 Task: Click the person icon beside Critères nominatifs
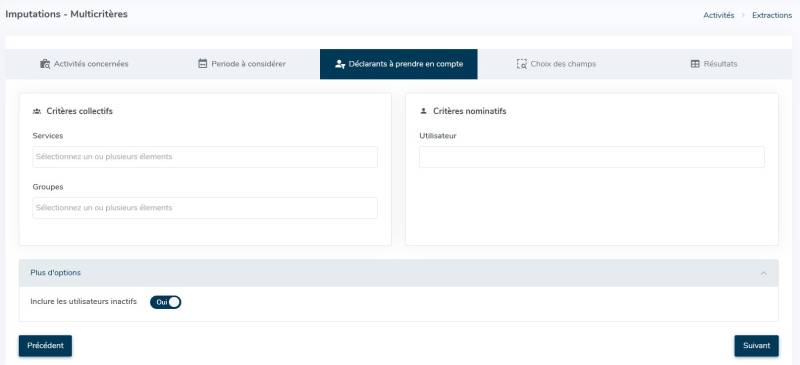pos(423,111)
